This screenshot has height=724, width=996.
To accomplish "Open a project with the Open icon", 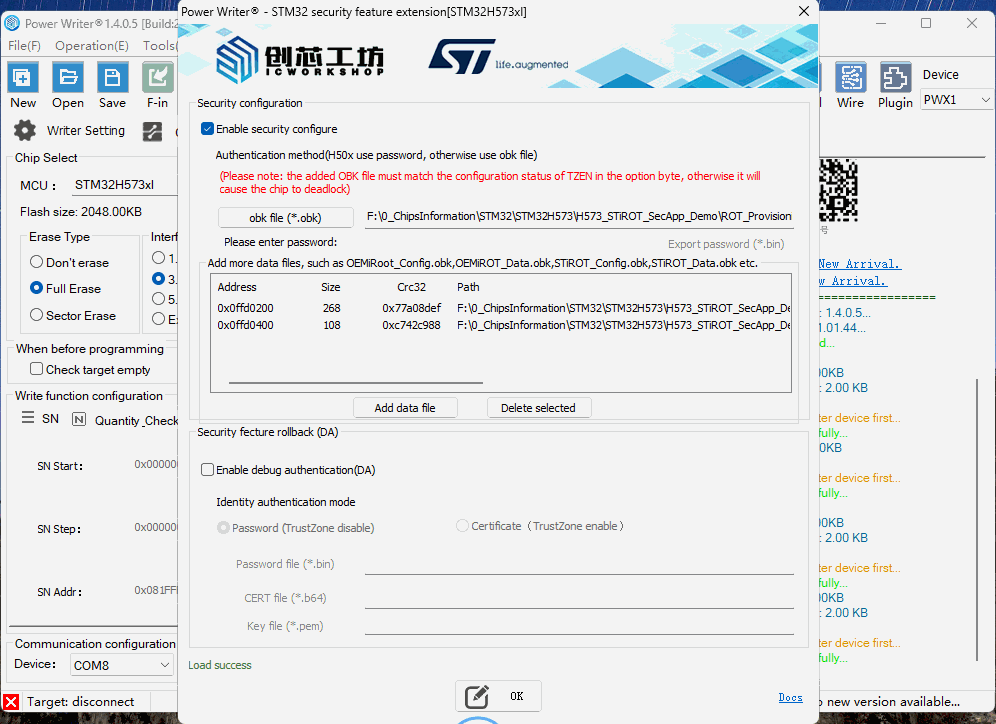I will click(x=67, y=78).
